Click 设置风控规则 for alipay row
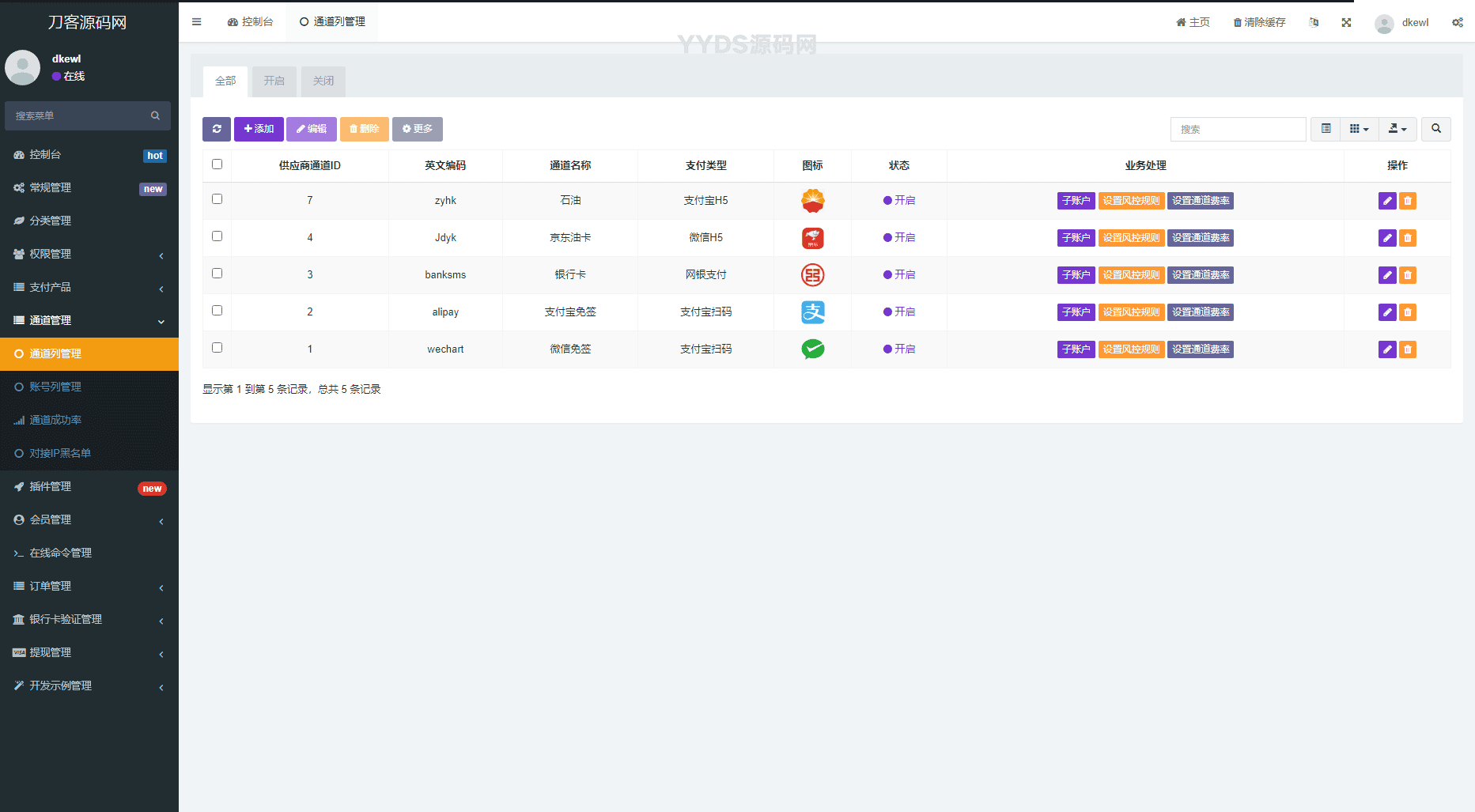The image size is (1475, 812). coord(1132,312)
